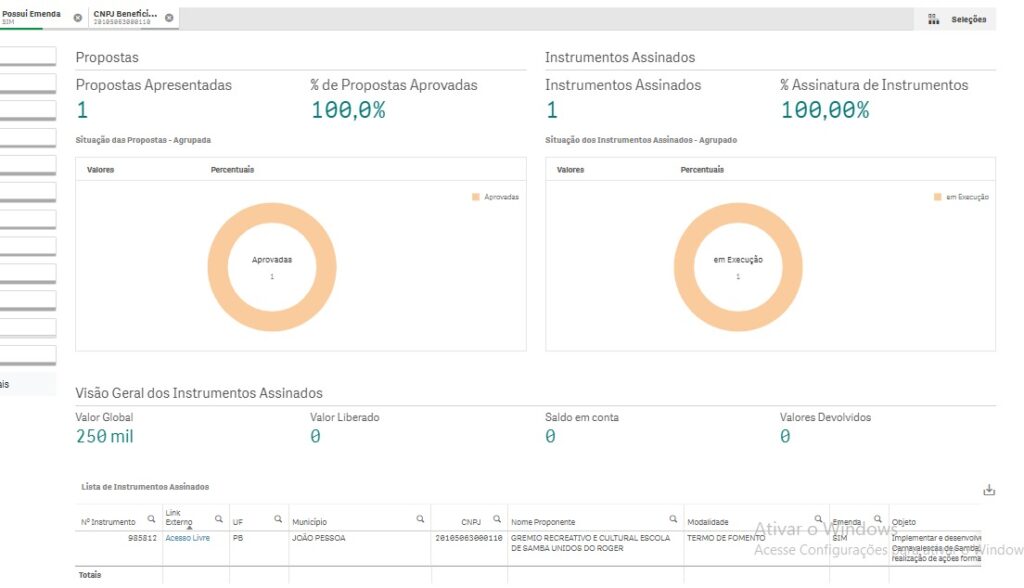Switch Propostas chart to Percentuais tab
Screen dimensions: 1024x588
coord(232,170)
